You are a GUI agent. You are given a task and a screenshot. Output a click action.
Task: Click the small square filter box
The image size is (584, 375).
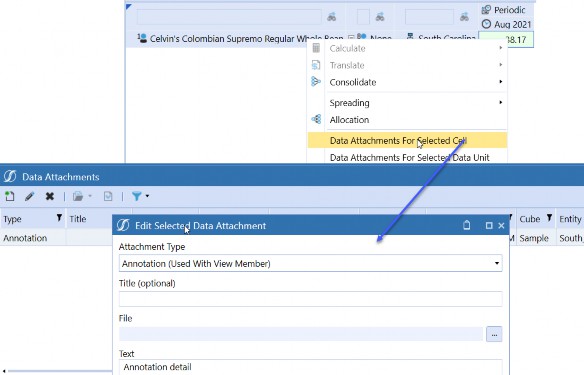coord(363,17)
